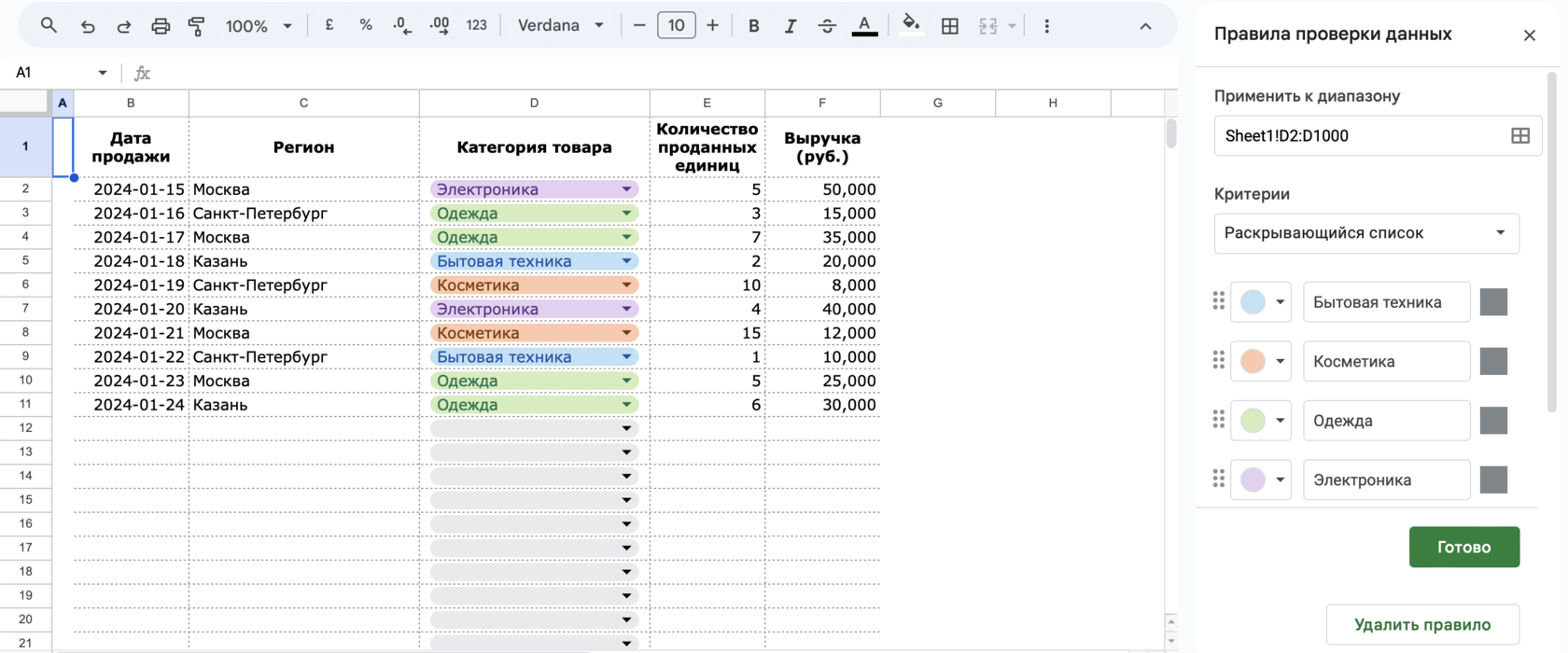This screenshot has height=653, width=1568.
Task: Open the fill color bucket tool
Action: (x=911, y=25)
